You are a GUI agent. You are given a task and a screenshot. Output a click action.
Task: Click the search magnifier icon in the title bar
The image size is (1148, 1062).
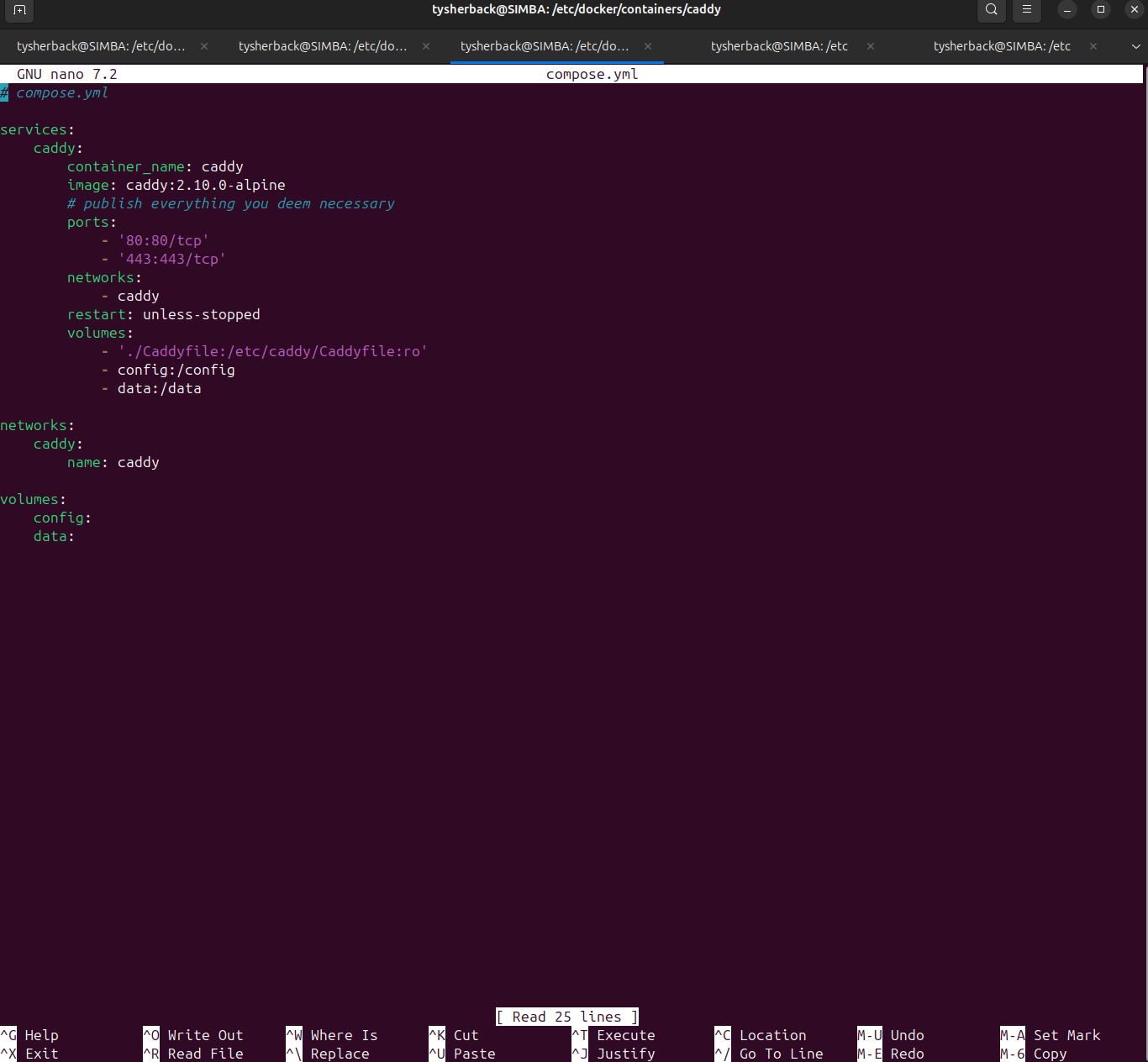[x=992, y=10]
